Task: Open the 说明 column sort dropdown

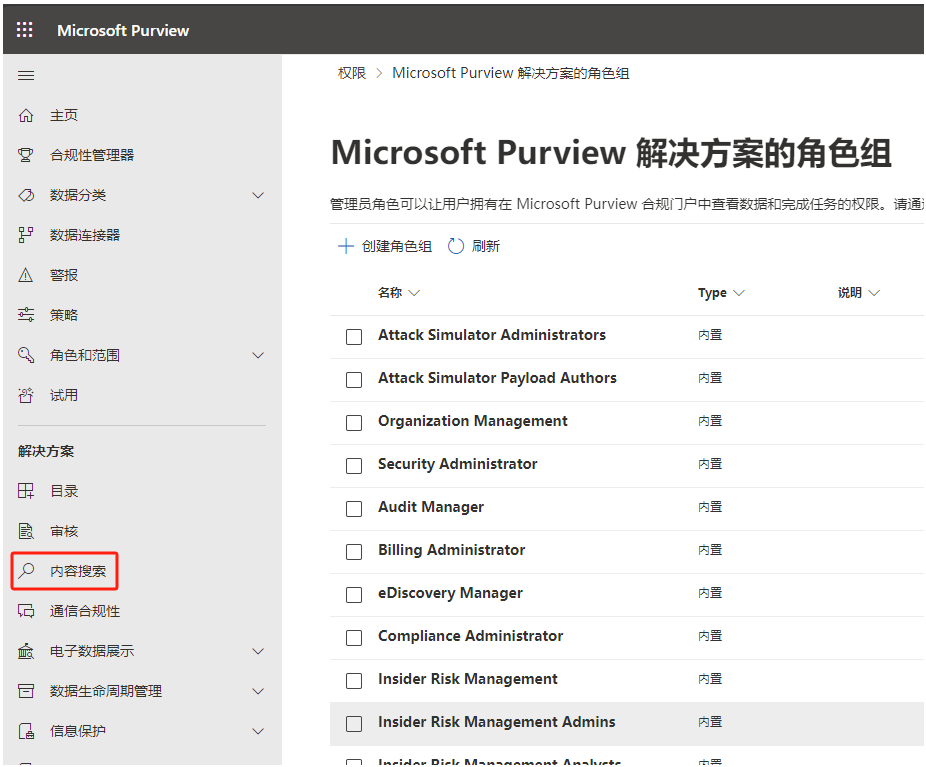Action: point(874,293)
